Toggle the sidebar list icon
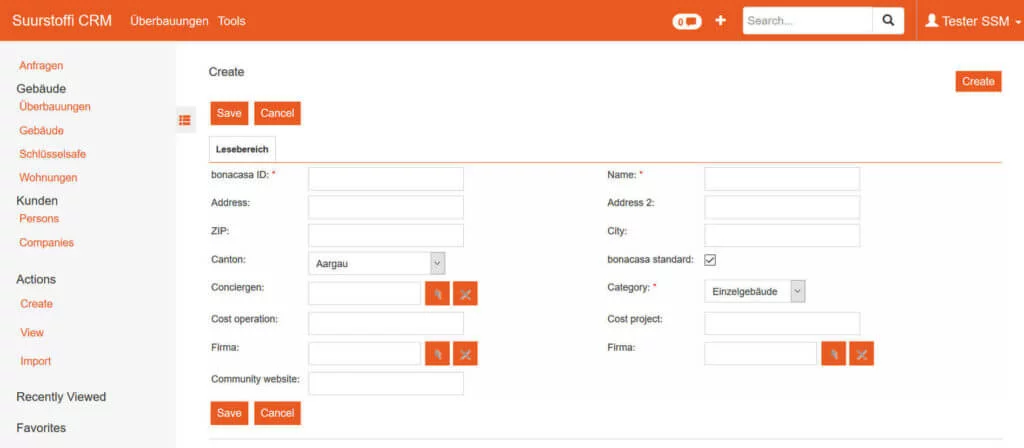 [x=185, y=120]
